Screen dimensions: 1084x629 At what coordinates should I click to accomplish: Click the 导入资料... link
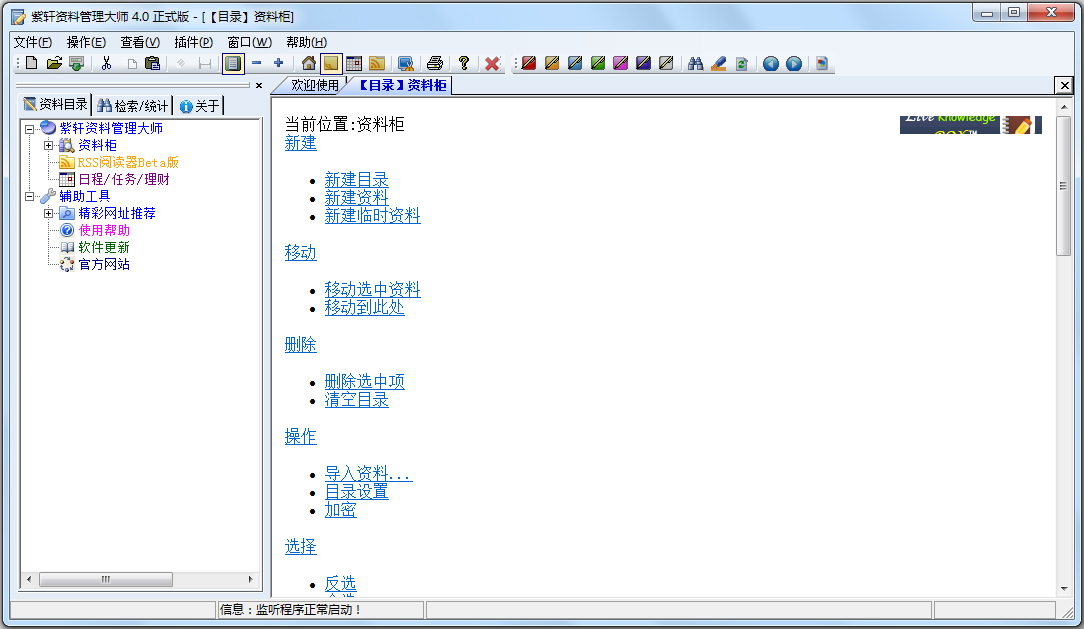click(x=368, y=474)
